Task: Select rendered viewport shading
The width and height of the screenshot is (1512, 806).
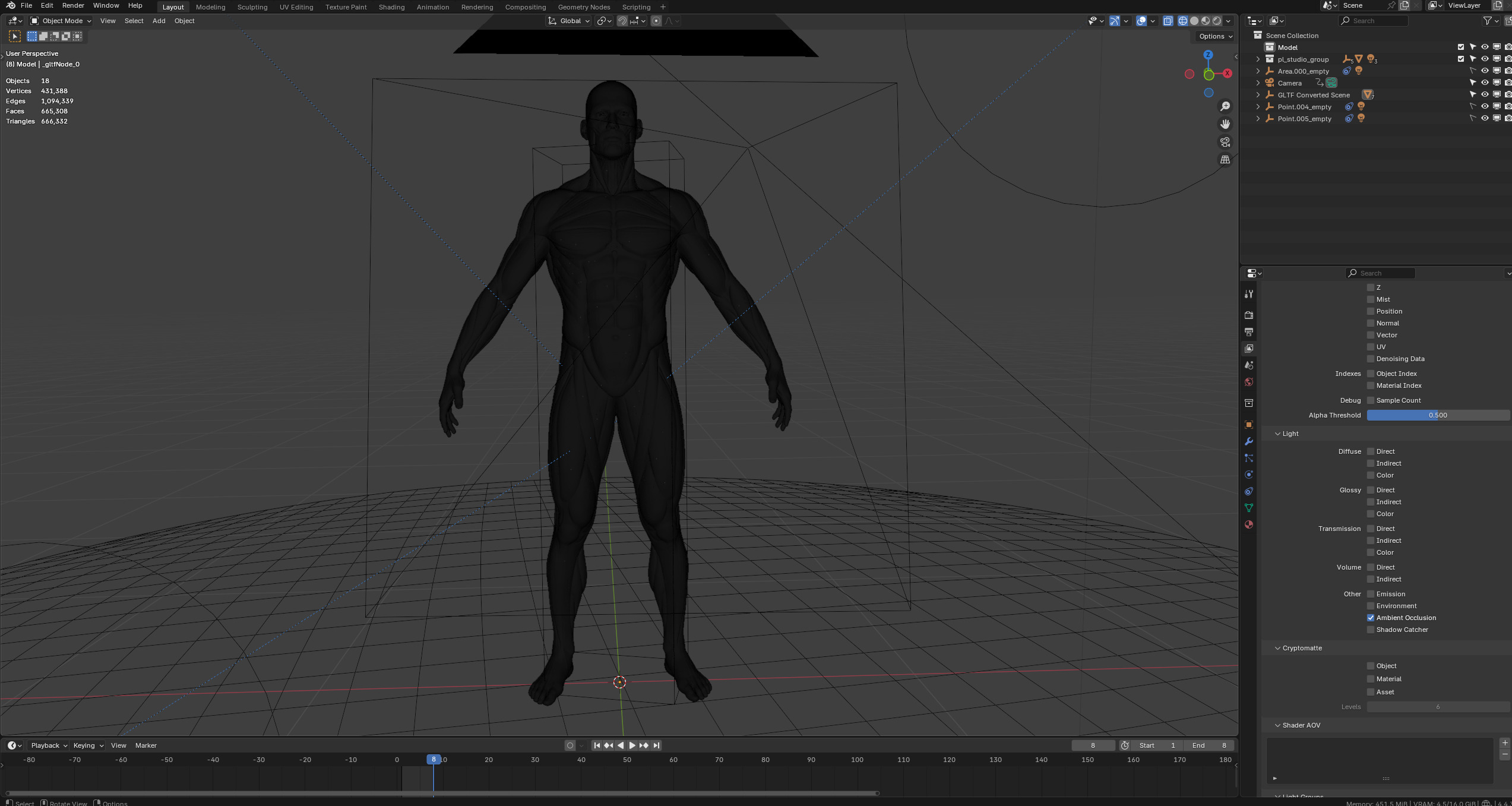Action: click(x=1217, y=21)
